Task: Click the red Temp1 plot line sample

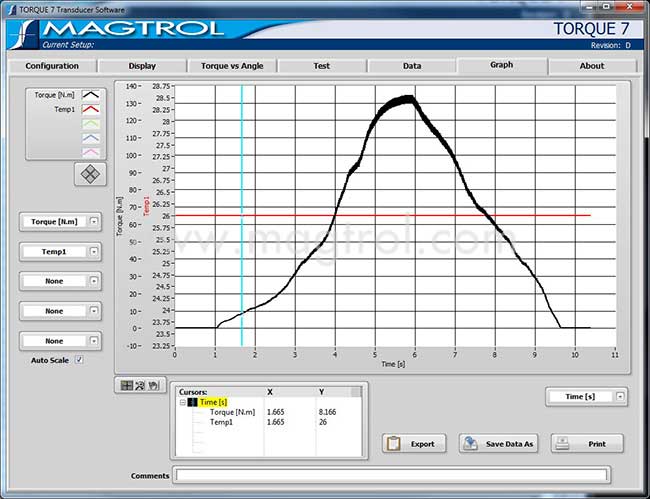Action: [90, 109]
